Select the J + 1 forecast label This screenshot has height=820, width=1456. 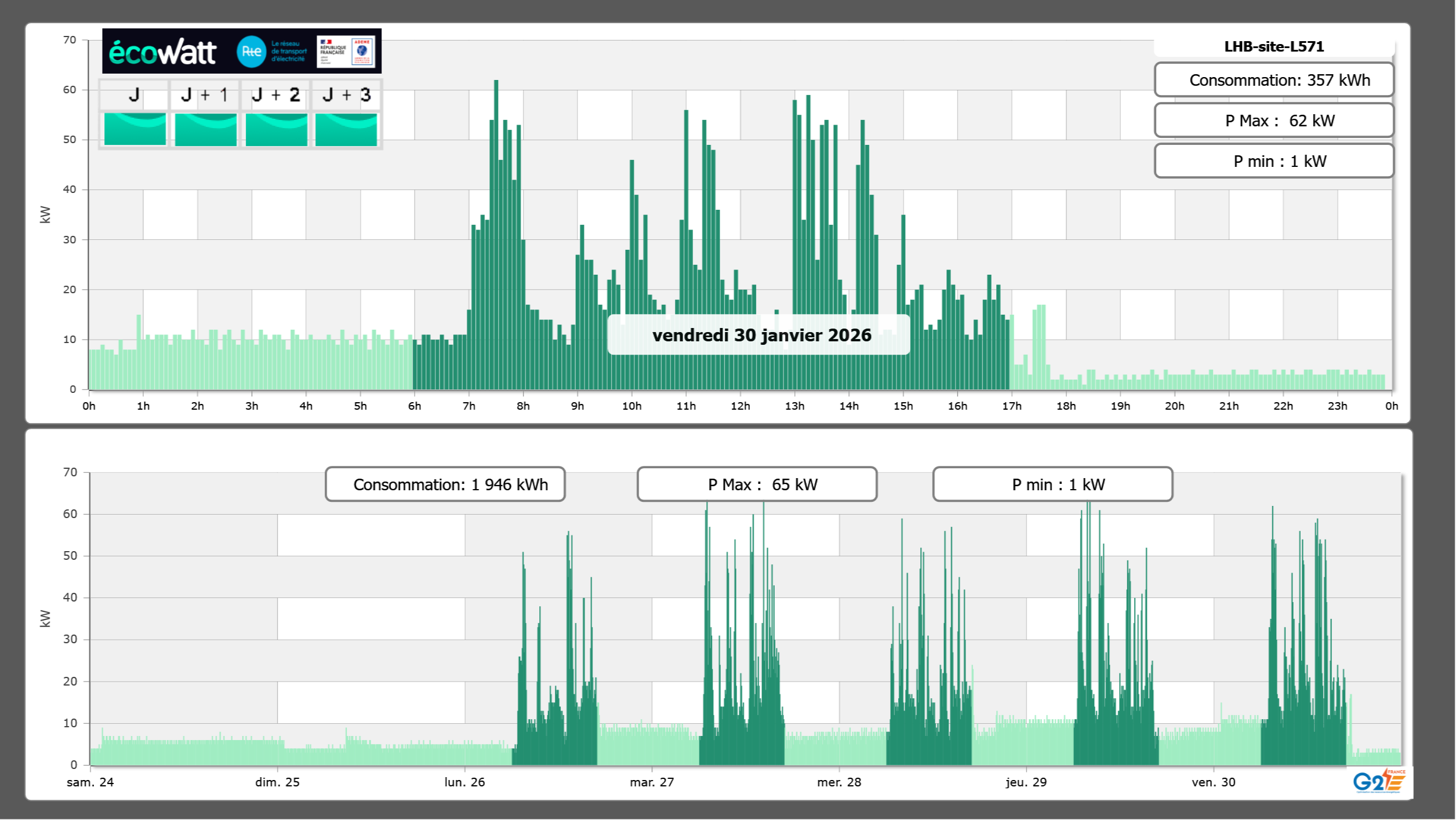pyautogui.click(x=205, y=95)
